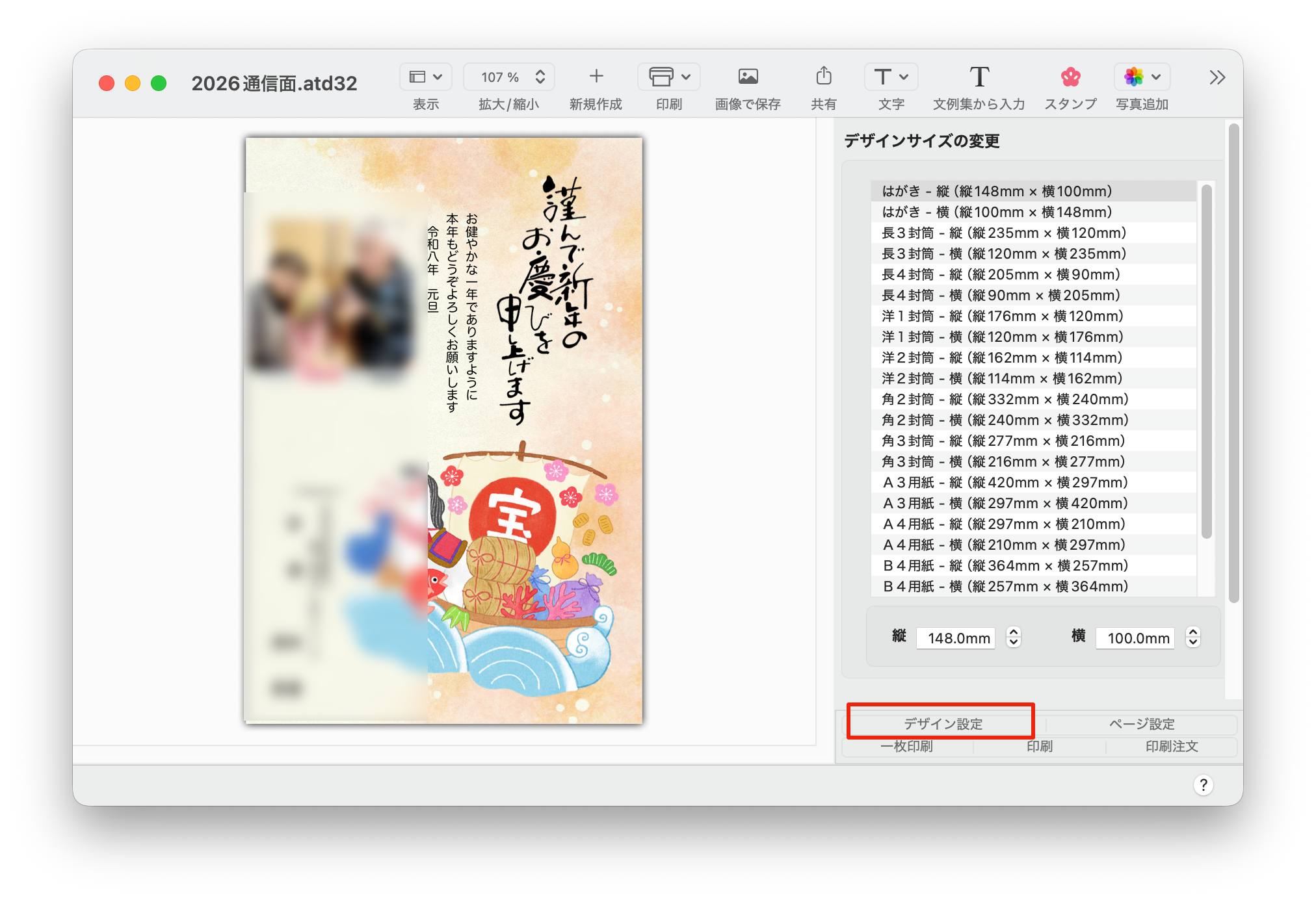Switch to the デザイン設定 tab
The image size is (1316, 902).
pos(943,724)
